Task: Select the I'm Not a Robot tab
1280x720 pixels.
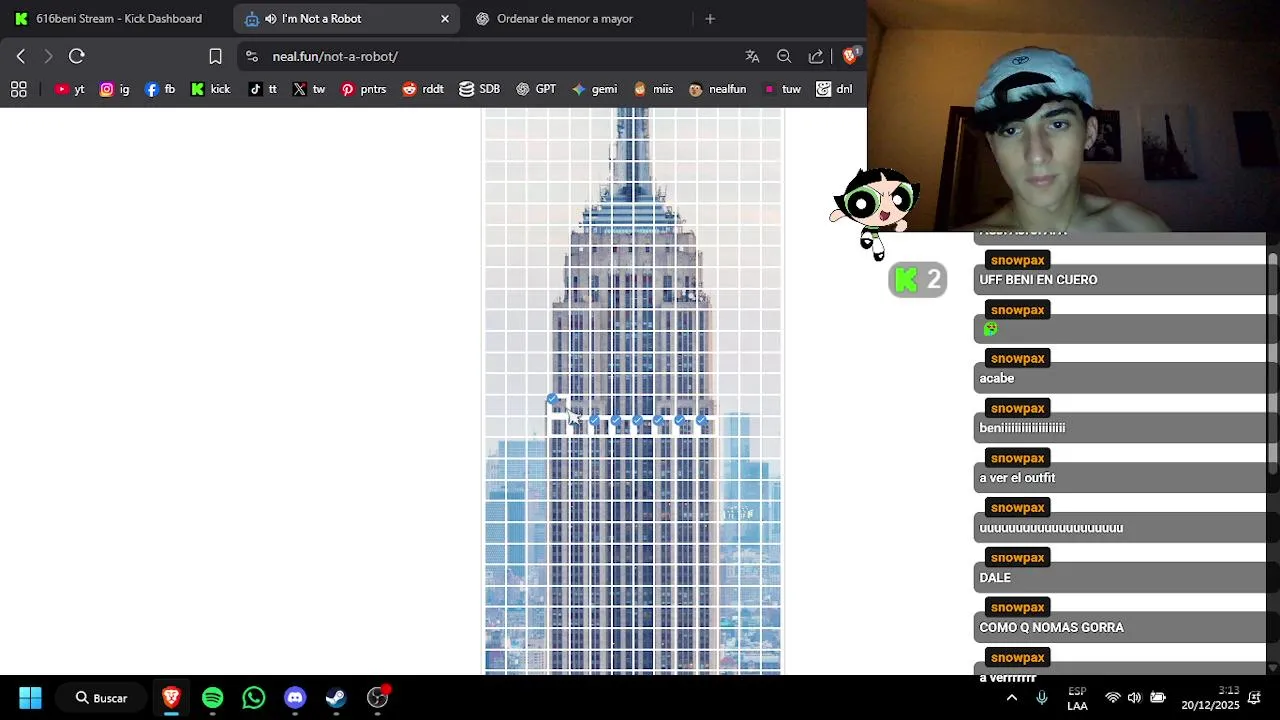Action: (x=347, y=19)
